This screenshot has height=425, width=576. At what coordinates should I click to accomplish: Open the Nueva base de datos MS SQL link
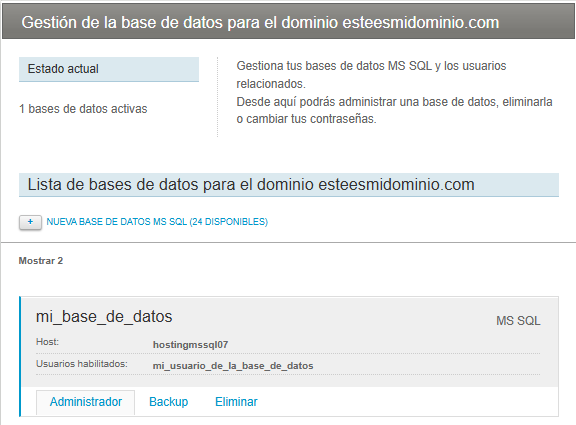click(x=157, y=222)
